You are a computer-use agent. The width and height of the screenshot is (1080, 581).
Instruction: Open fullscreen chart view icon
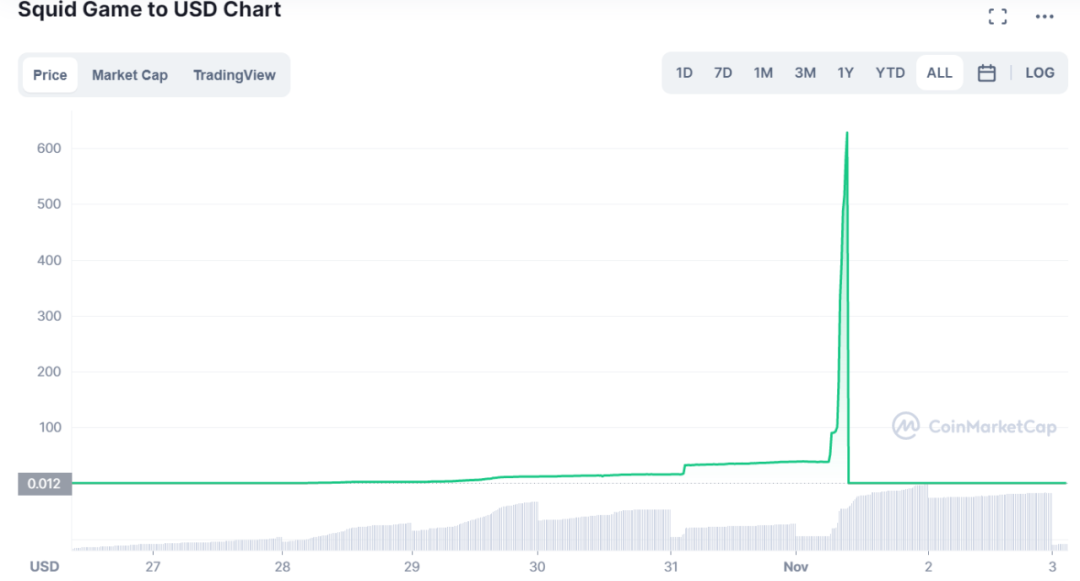point(996,16)
